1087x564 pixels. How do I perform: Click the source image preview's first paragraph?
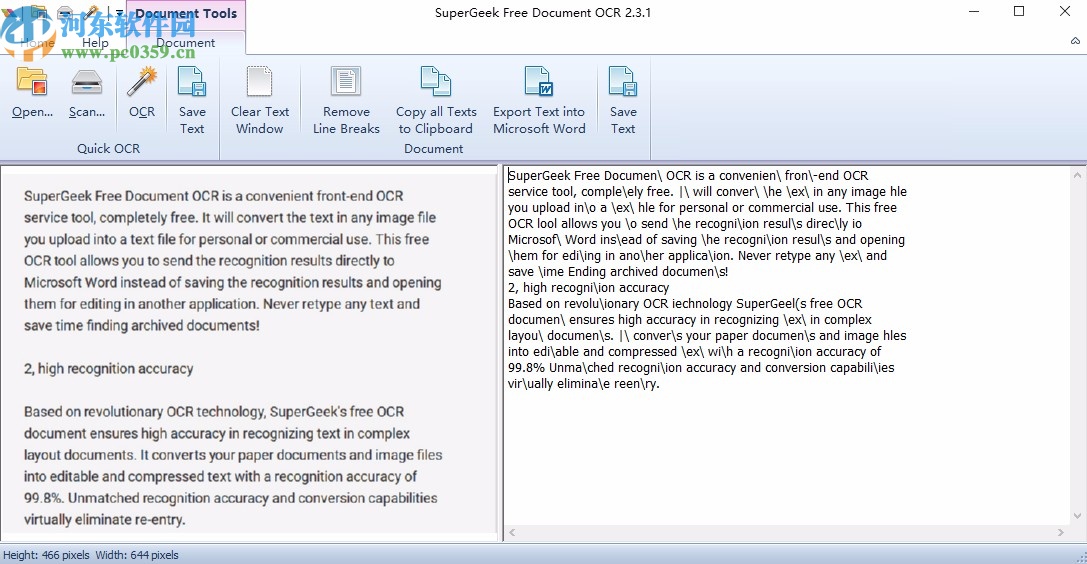[x=232, y=261]
